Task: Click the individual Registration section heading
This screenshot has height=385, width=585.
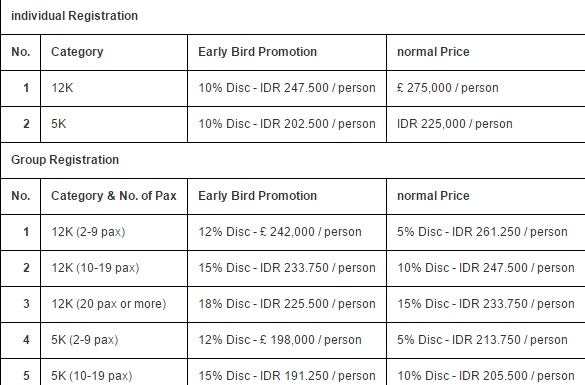Action: [74, 16]
